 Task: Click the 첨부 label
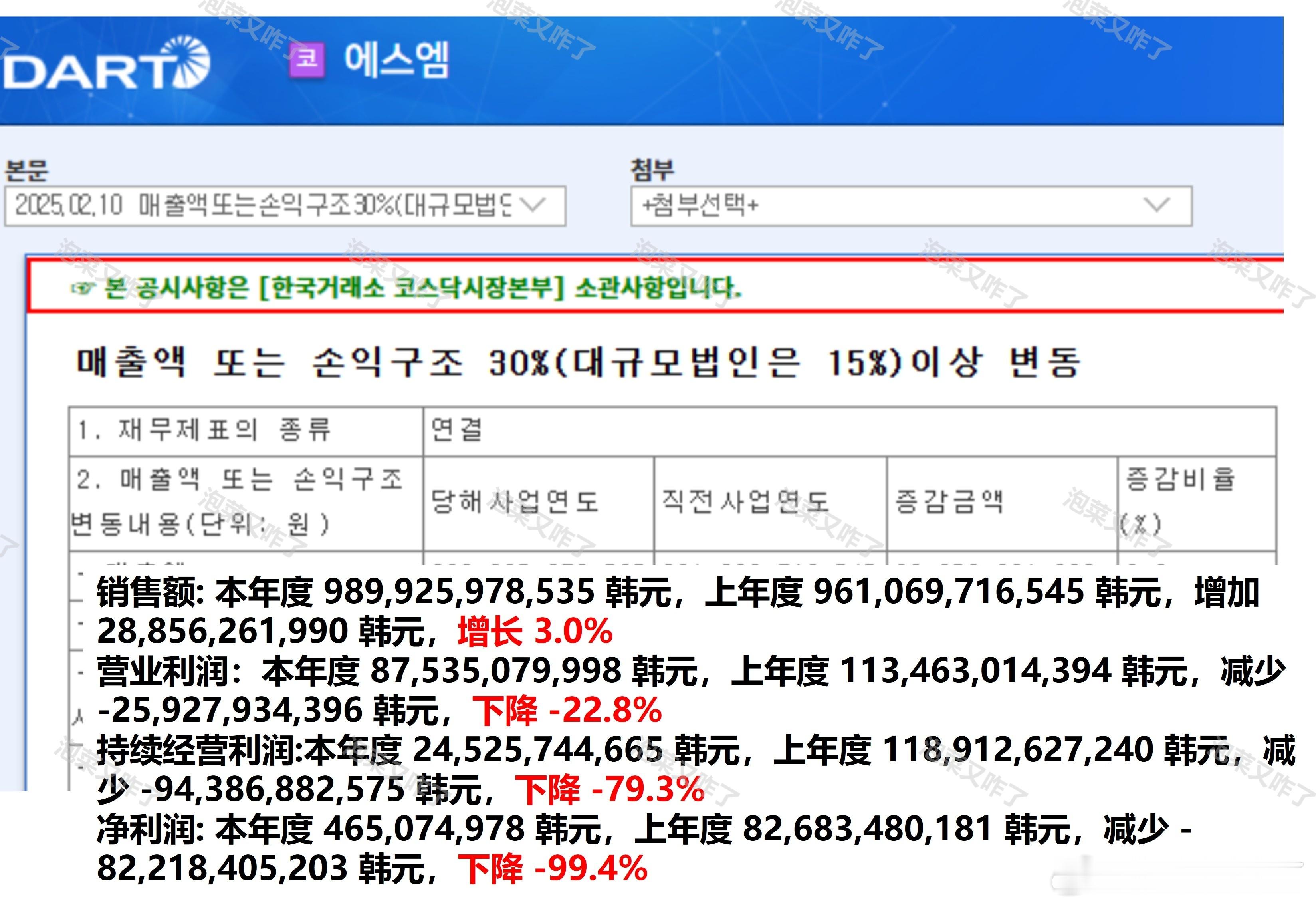point(652,169)
